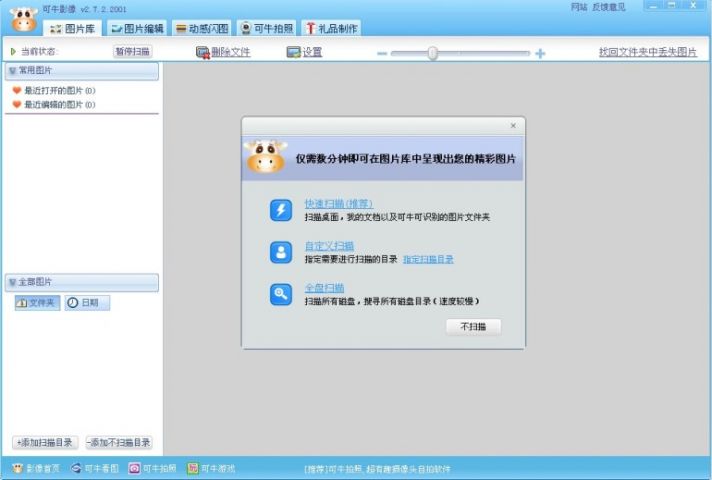The image size is (712, 480).
Task: Click the -添加不扫描目录 button
Action: pyautogui.click(x=119, y=442)
